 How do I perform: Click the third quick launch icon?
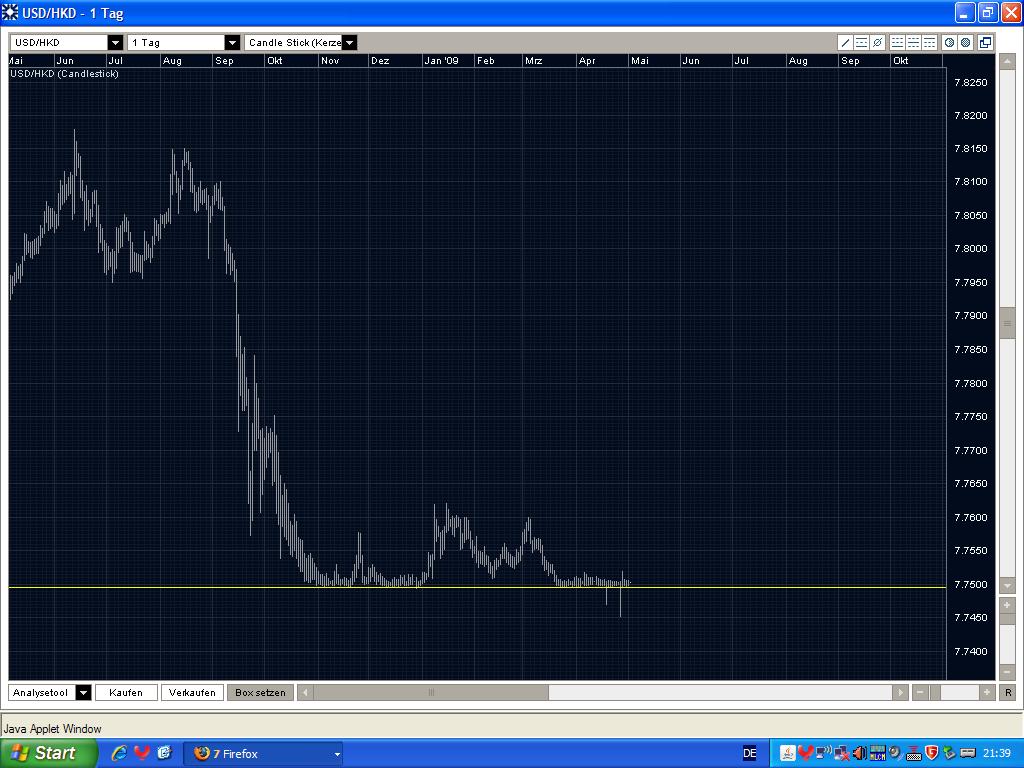tap(164, 753)
